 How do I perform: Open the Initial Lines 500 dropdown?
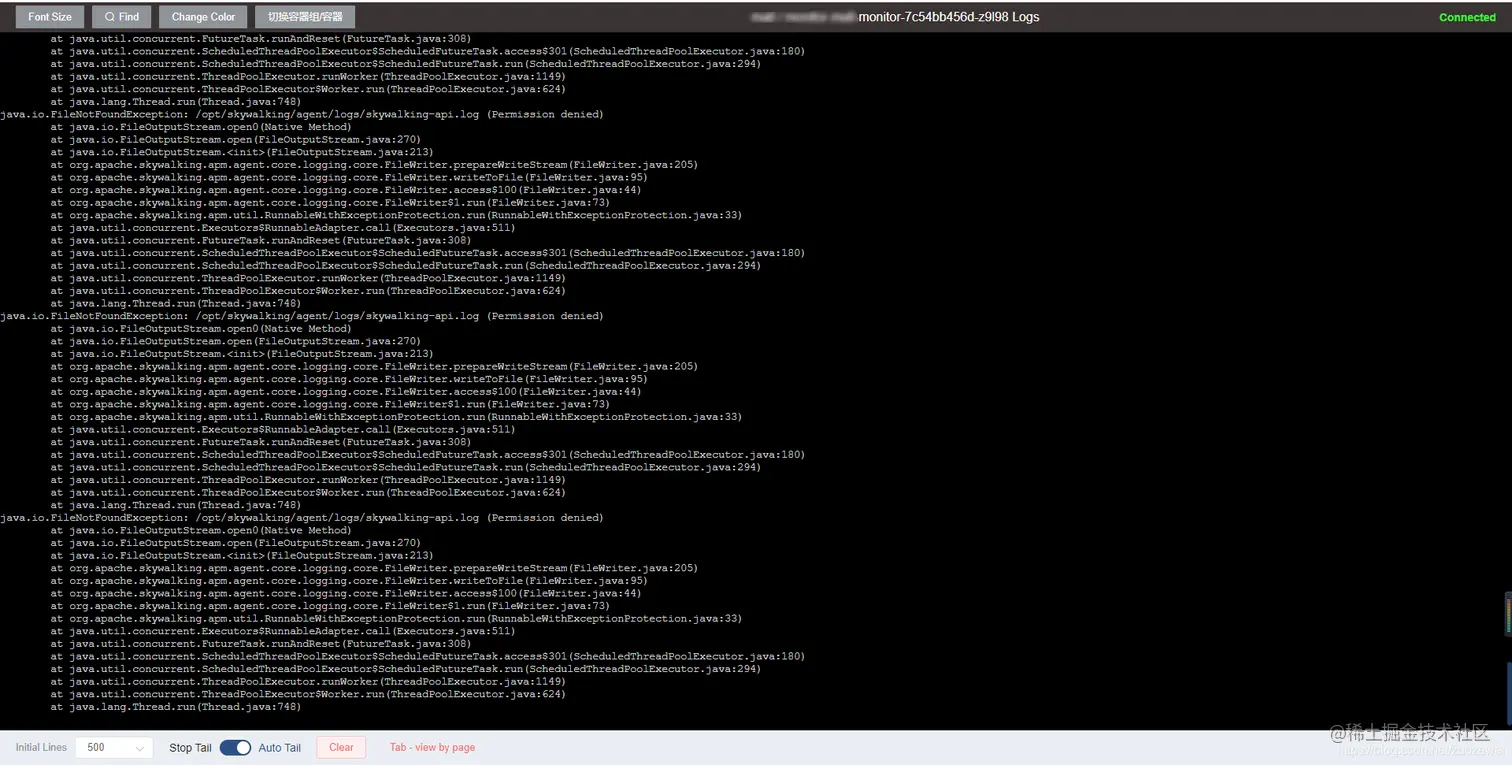click(x=114, y=748)
